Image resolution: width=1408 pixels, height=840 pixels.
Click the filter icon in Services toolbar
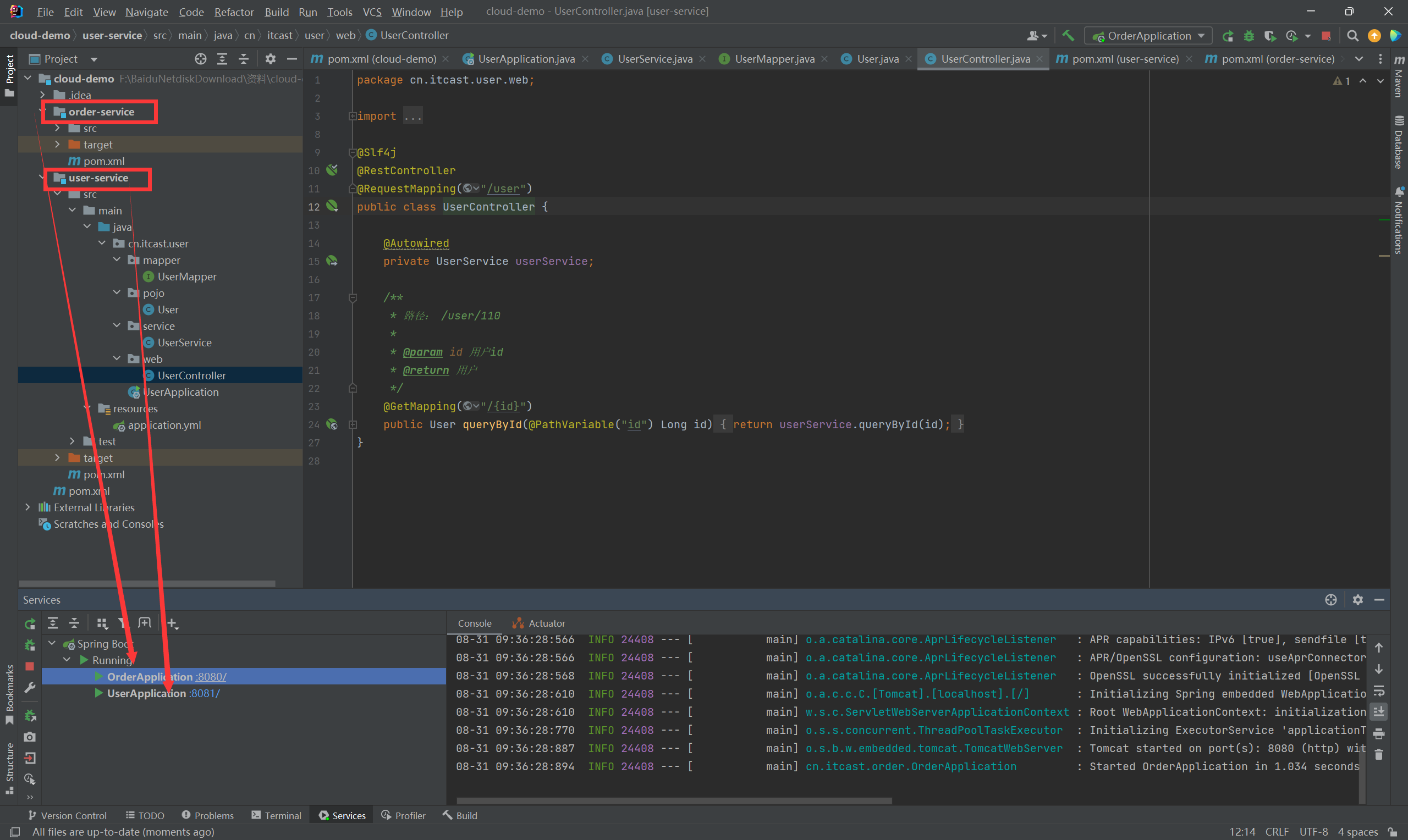(122, 623)
